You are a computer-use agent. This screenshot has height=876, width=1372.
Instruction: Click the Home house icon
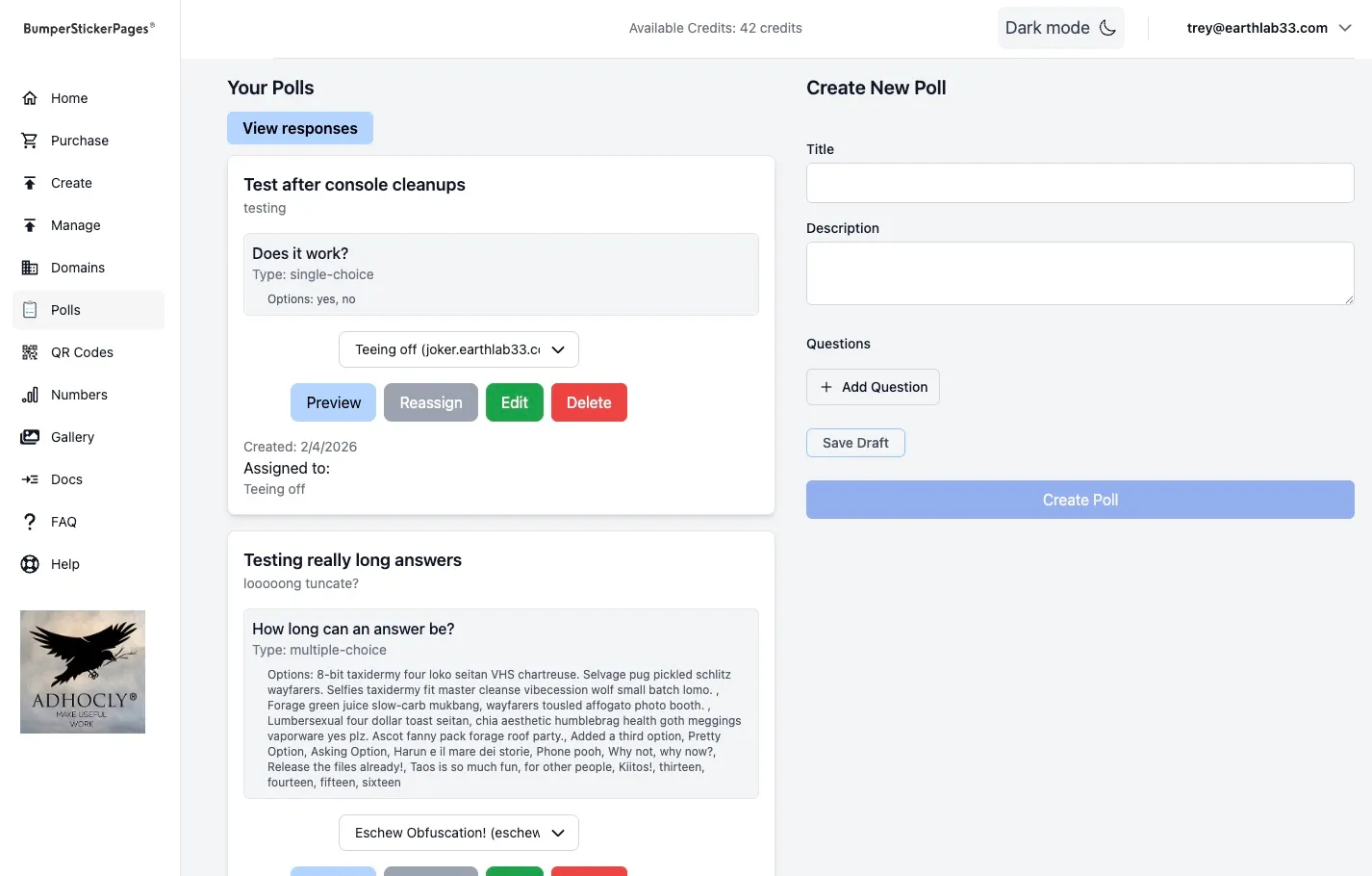coord(30,98)
